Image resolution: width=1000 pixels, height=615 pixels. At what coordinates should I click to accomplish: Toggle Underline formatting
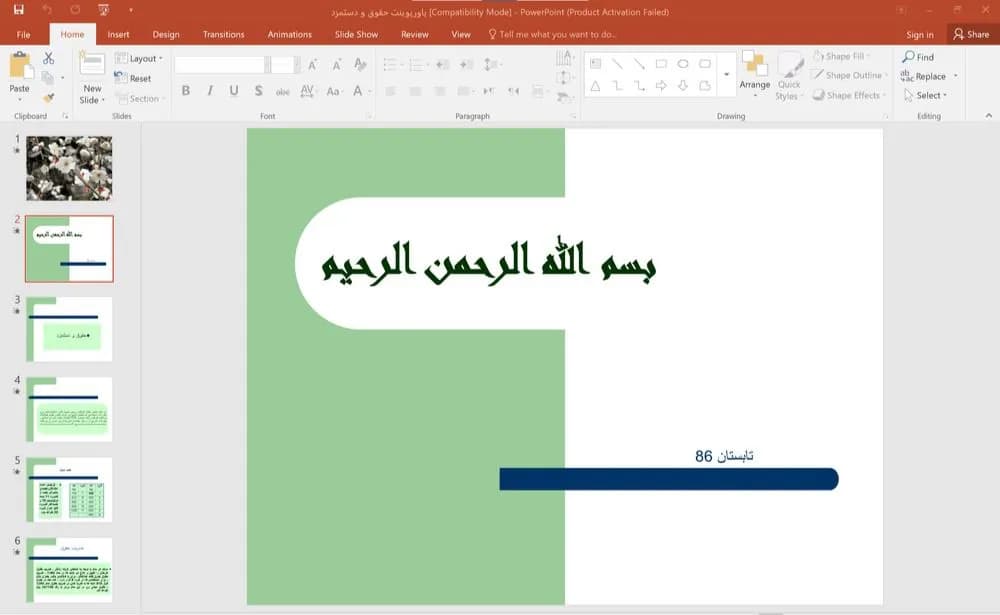[x=234, y=91]
